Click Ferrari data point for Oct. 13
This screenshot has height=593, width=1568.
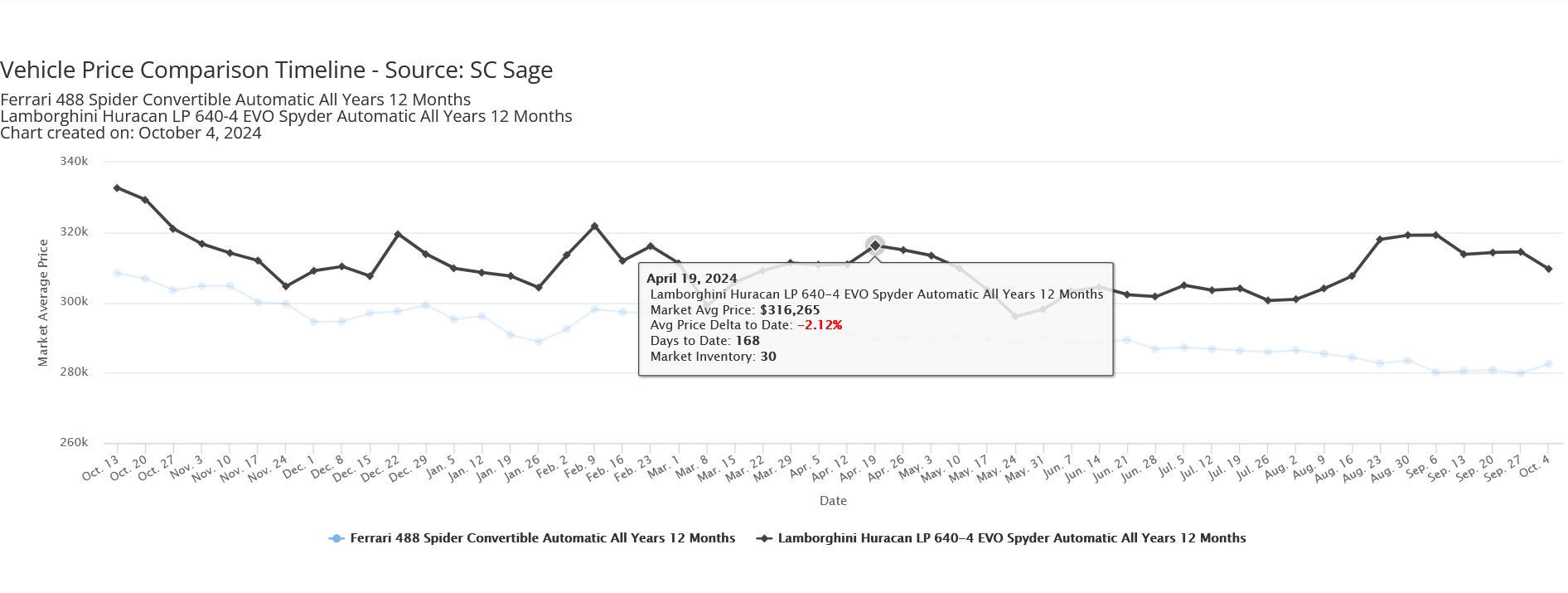(117, 273)
